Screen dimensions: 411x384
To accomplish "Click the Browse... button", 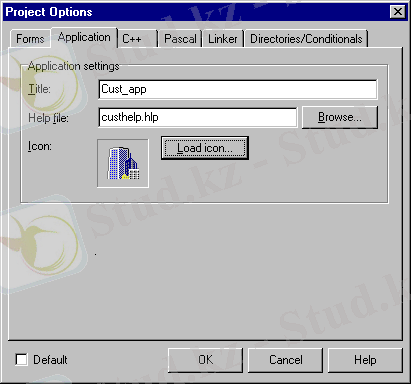I will 340,117.
